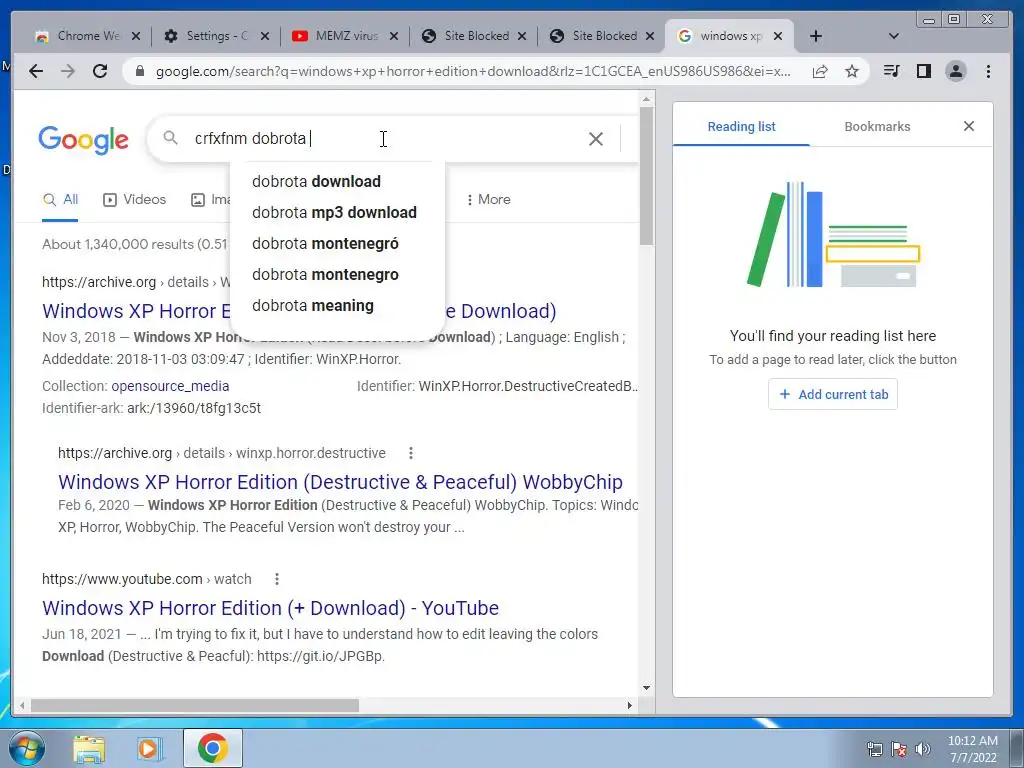The width and height of the screenshot is (1024, 768).
Task: Open the opensource_media collection link
Action: tap(170, 386)
